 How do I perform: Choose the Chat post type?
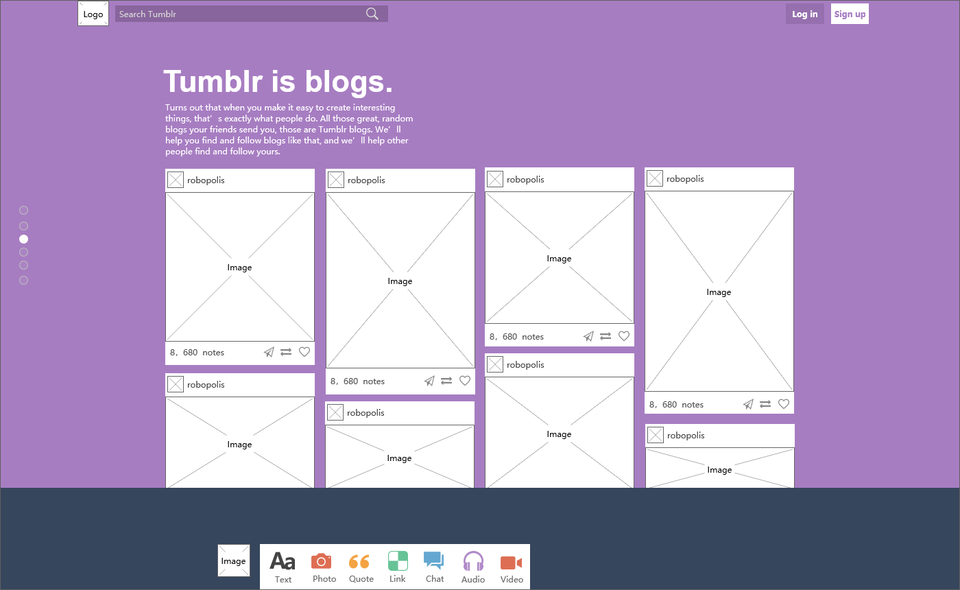434,567
